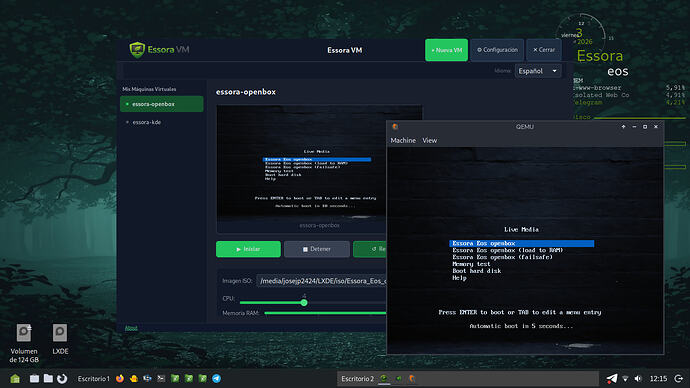
Task: Open the Telegram tray icon with red dot
Action: click(x=612, y=378)
